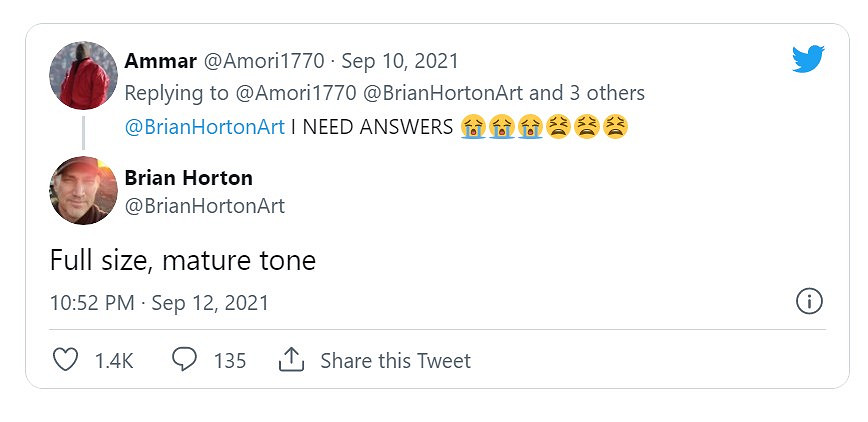Screen dimensions: 868x422
Task: Open Ammar's profile picture
Action: 84,75
